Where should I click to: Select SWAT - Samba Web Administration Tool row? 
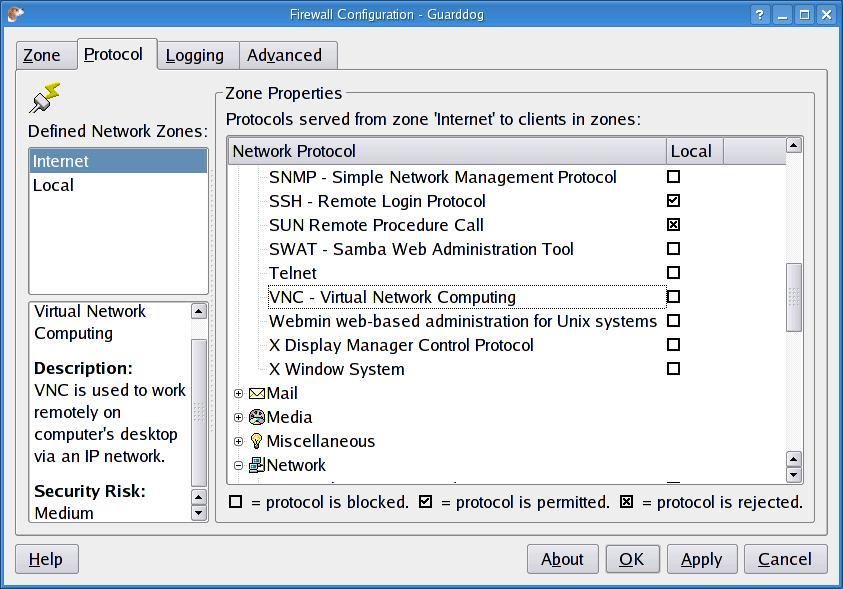422,249
